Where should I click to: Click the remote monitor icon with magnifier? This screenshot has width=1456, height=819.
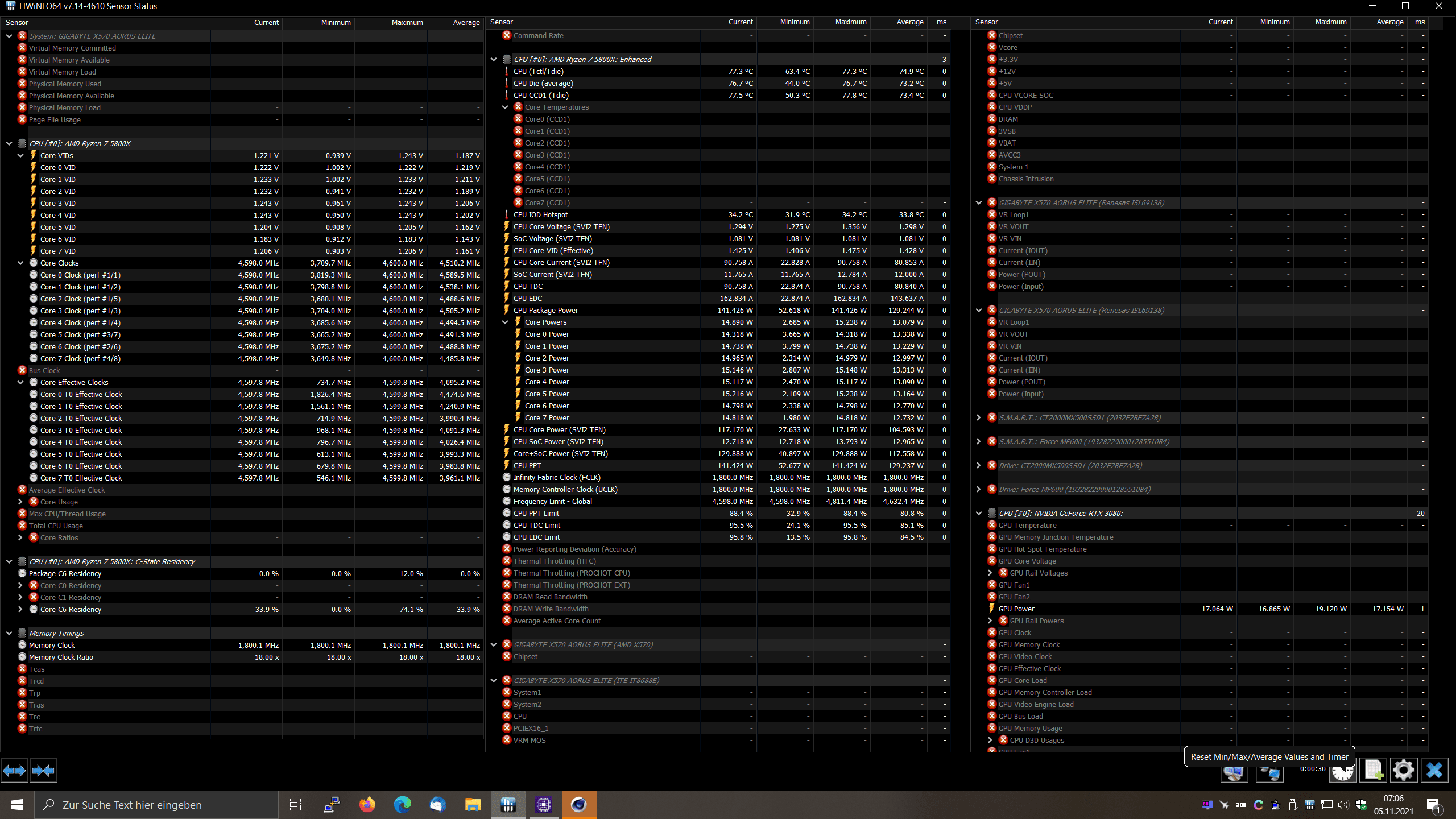click(1234, 772)
